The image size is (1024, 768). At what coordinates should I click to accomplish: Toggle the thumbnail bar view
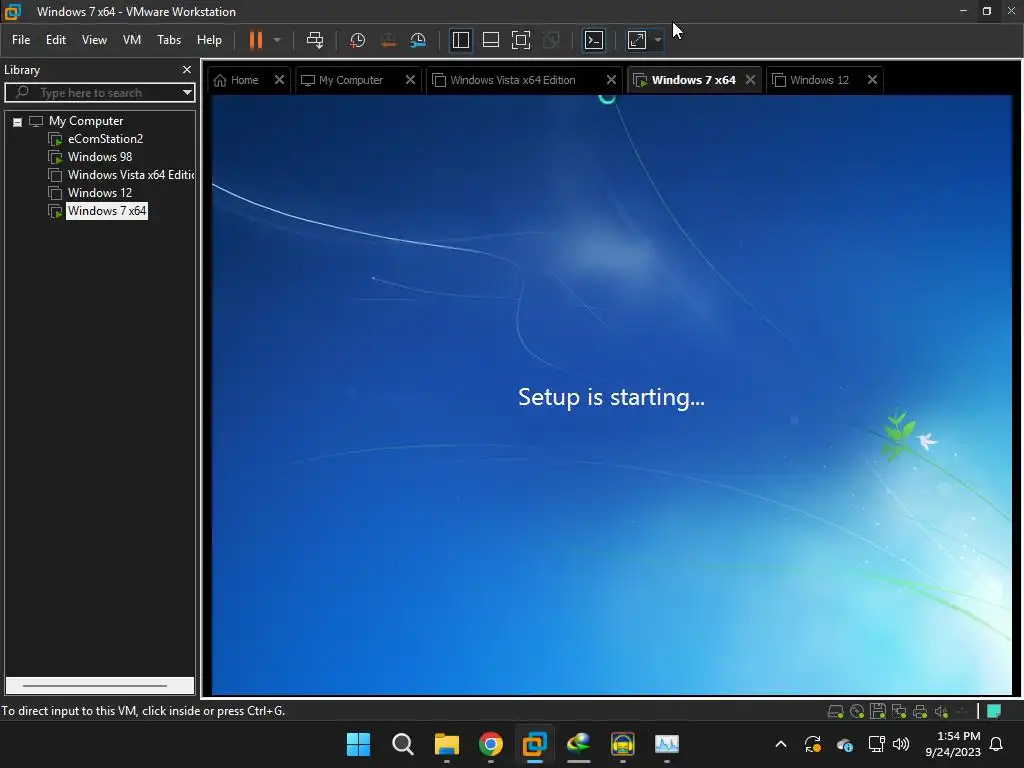tap(490, 40)
